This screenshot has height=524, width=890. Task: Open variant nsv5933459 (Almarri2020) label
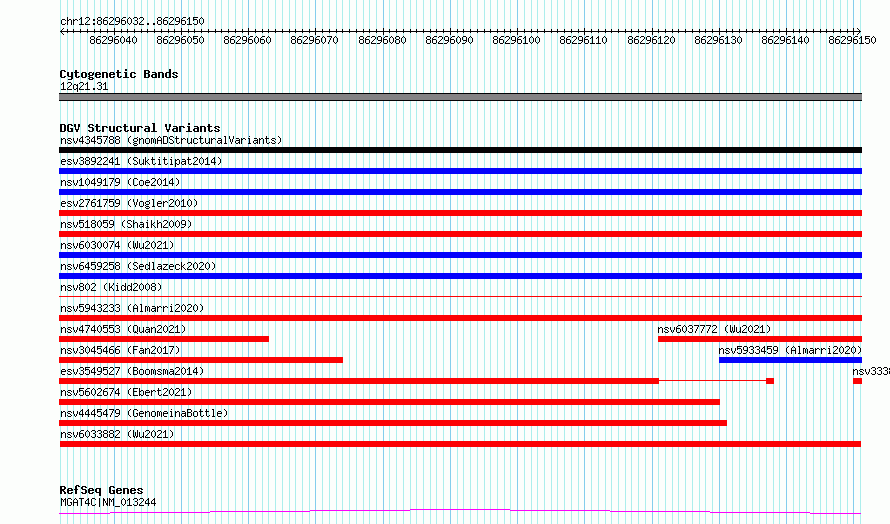790,350
